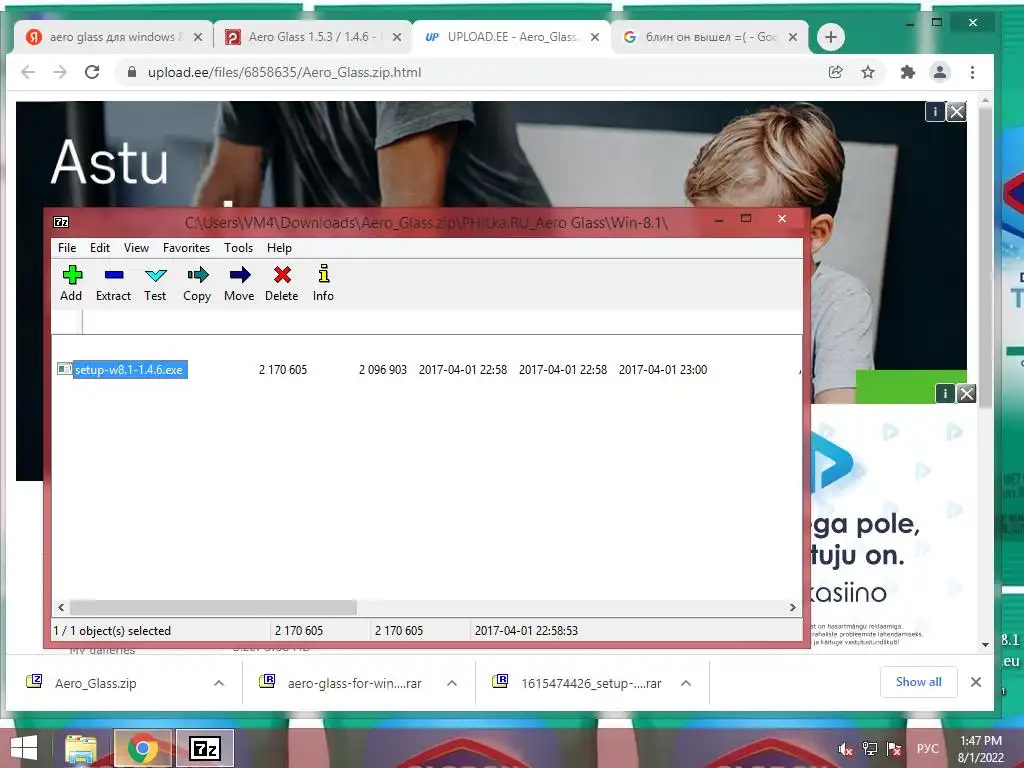
Task: Open the Edit menu in 7-Zip
Action: click(99, 248)
